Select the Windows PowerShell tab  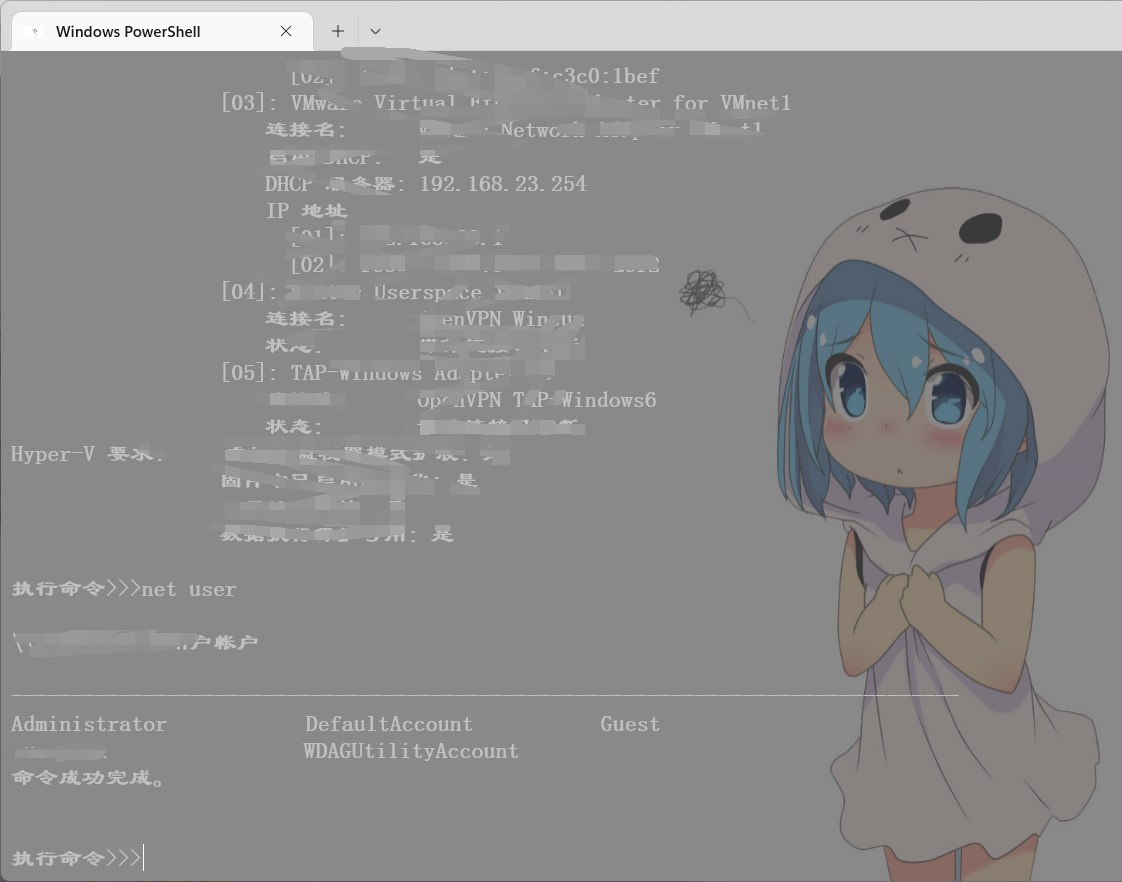coord(128,31)
